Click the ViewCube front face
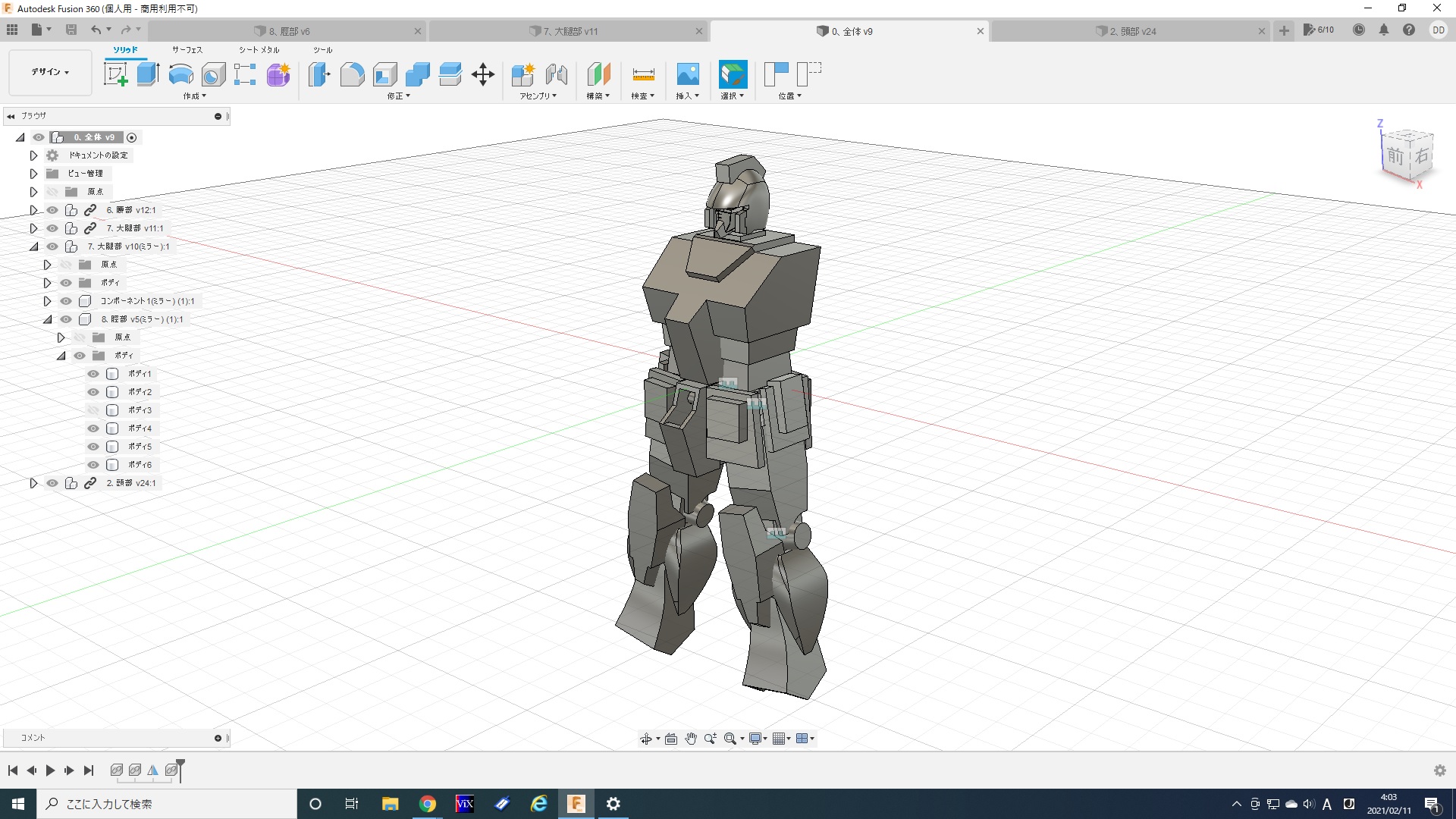The width and height of the screenshot is (1456, 819). (1395, 156)
